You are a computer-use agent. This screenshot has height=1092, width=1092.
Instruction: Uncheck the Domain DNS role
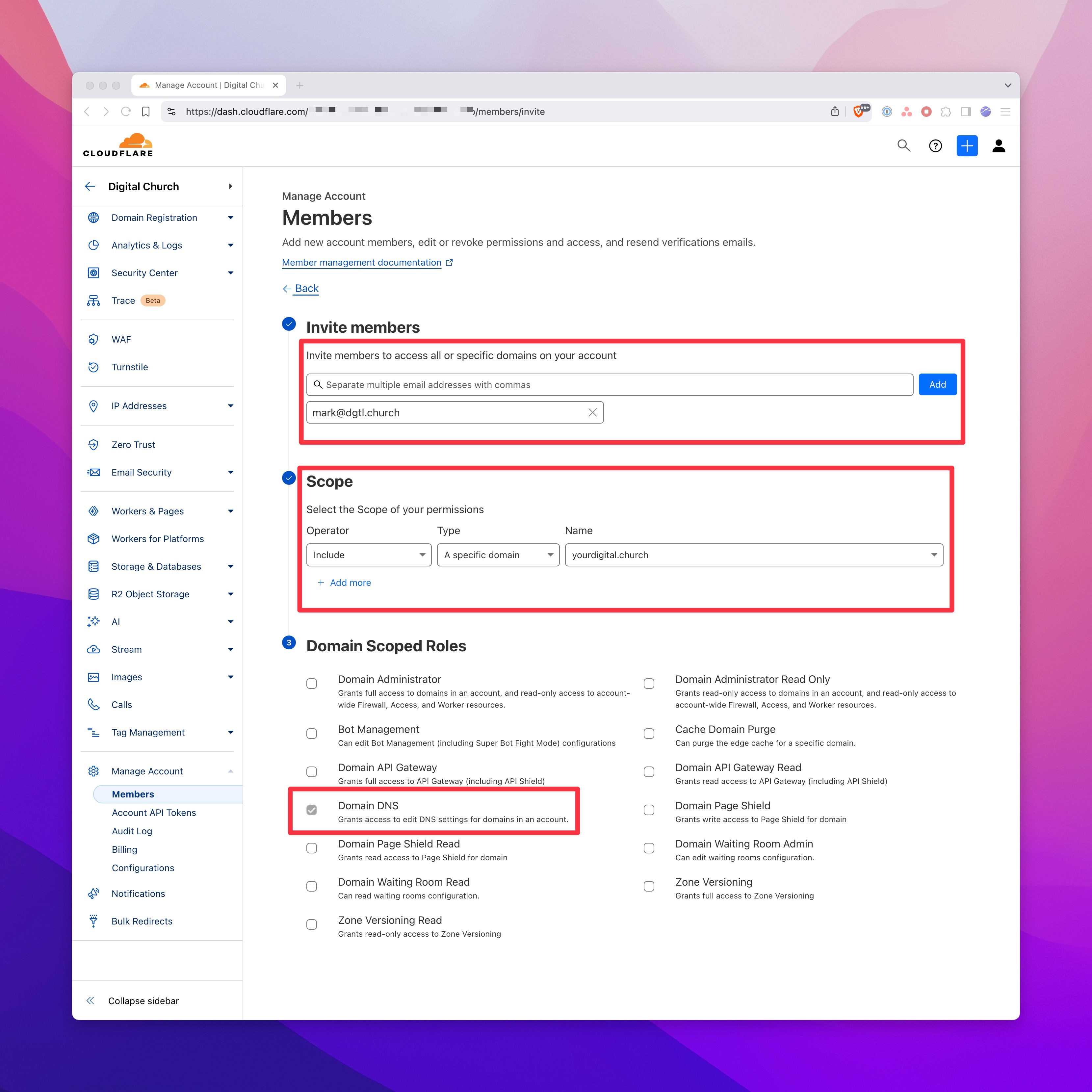pos(311,810)
